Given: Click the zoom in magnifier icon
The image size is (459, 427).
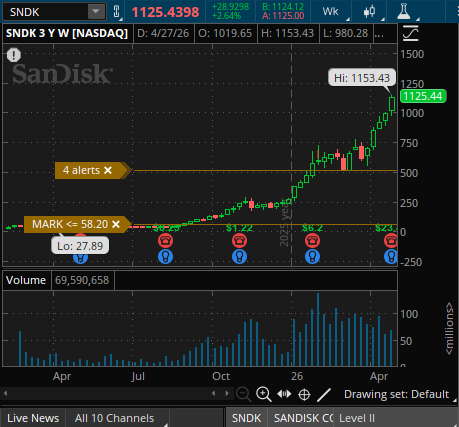Looking at the screenshot, I should (x=264, y=394).
